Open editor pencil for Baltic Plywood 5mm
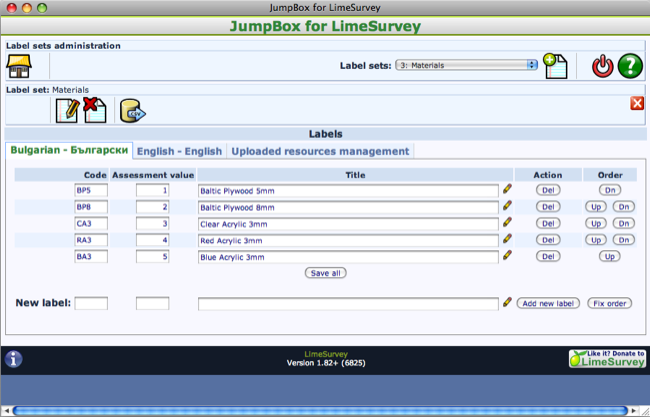Image resolution: width=650 pixels, height=417 pixels. click(507, 189)
